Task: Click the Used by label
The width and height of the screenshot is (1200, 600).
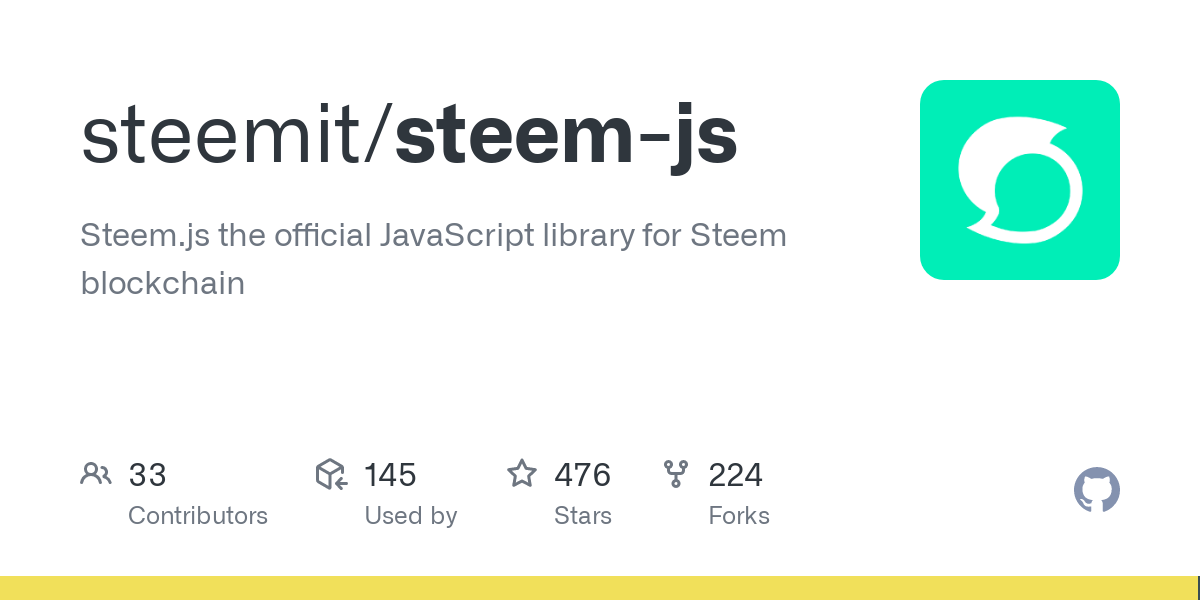Action: coord(410,516)
